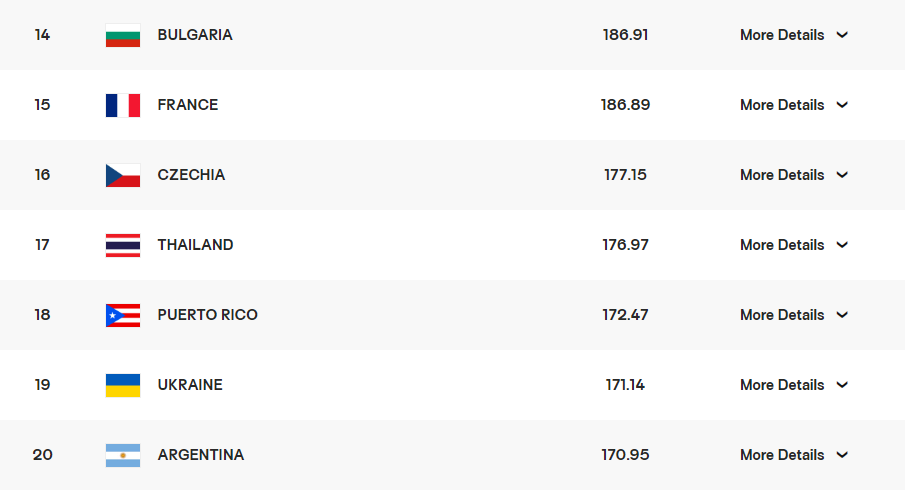Image resolution: width=905 pixels, height=495 pixels.
Task: Click the Bulgaria flag icon
Action: pyautogui.click(x=123, y=35)
